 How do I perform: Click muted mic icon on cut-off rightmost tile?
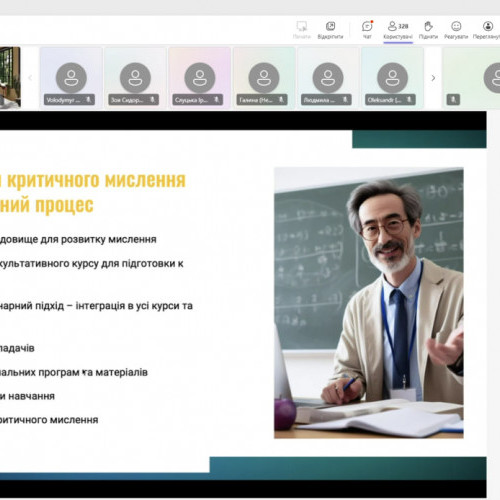(453, 99)
